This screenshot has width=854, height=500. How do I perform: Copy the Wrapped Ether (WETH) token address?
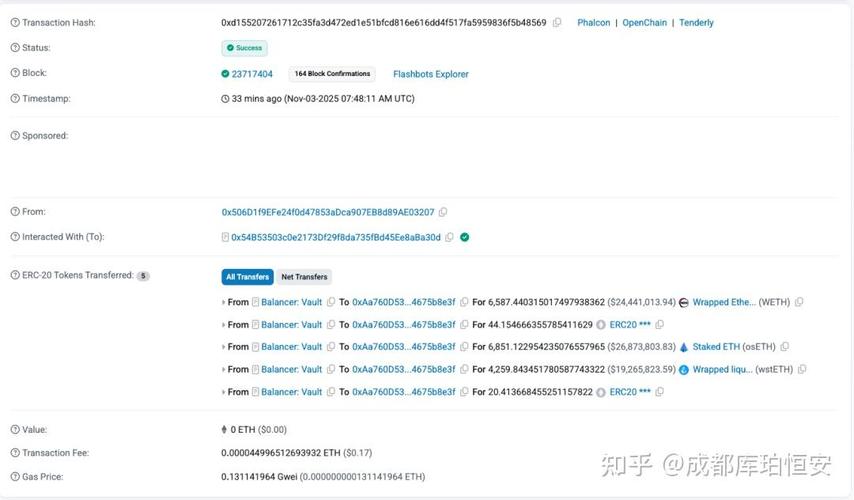tap(799, 302)
